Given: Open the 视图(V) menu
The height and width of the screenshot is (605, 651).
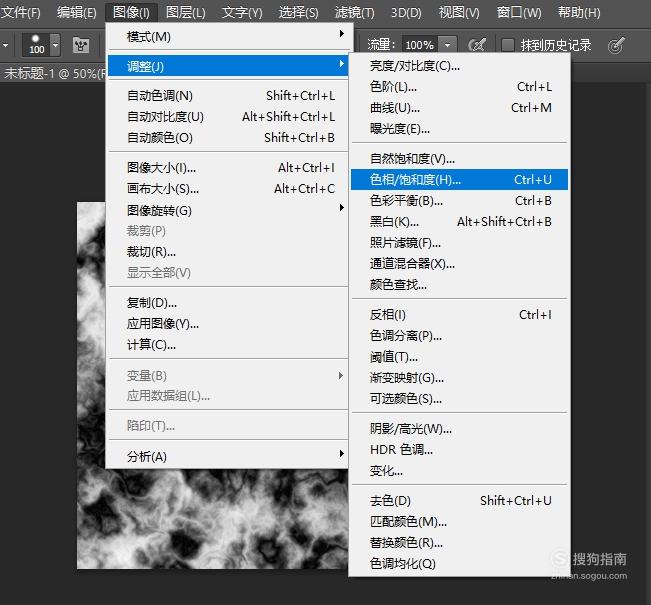Looking at the screenshot, I should tap(459, 13).
